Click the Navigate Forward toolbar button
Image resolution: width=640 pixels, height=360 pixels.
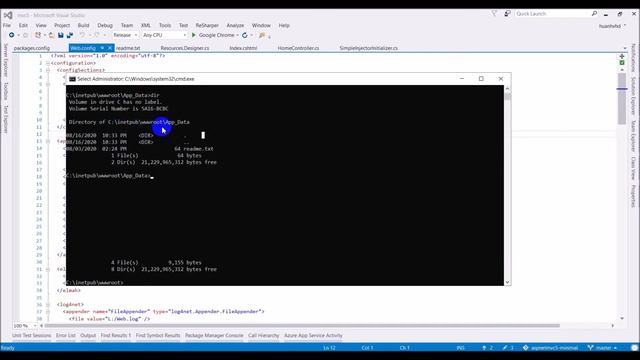tap(25, 35)
